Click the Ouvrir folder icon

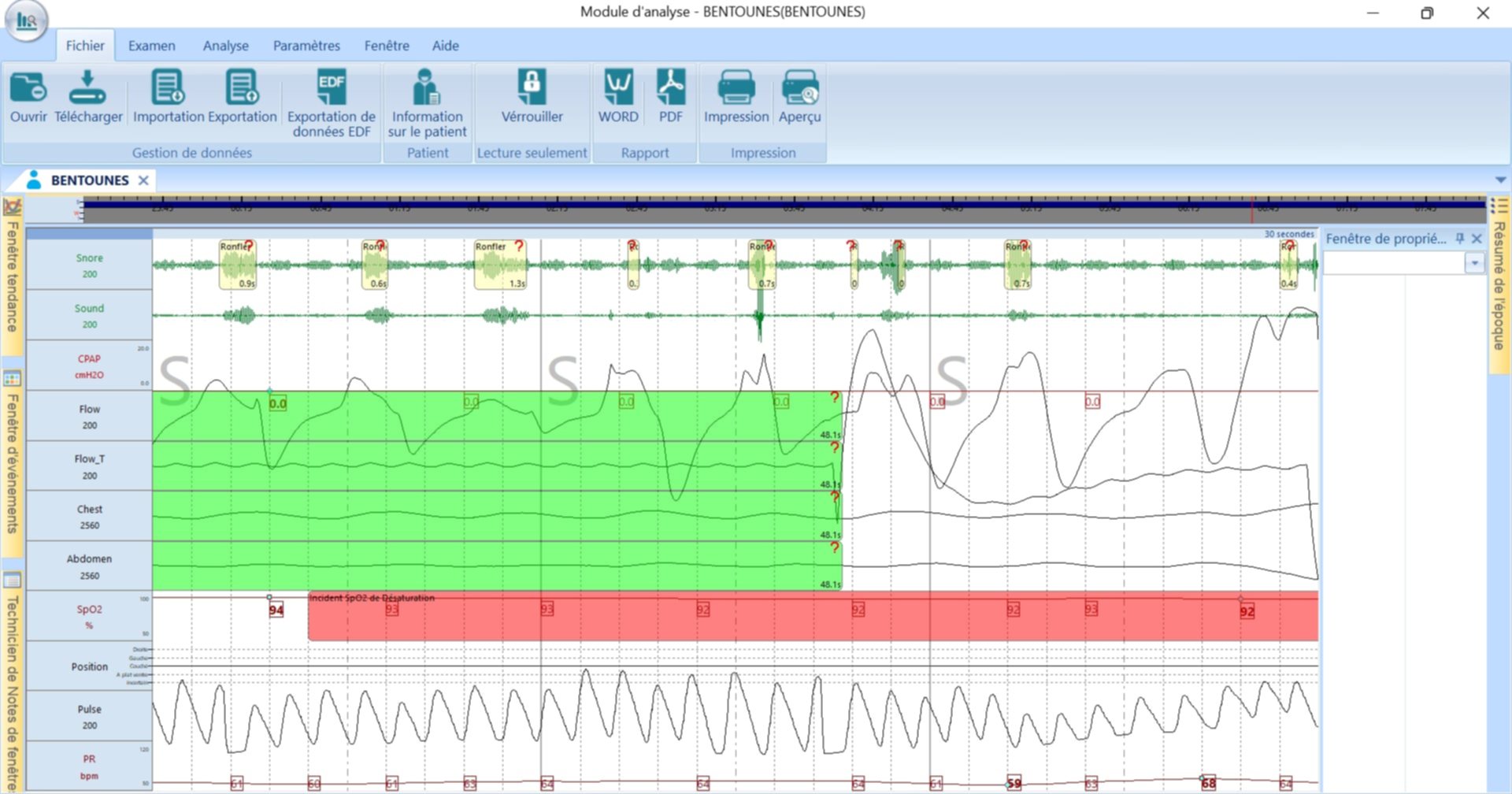(28, 88)
